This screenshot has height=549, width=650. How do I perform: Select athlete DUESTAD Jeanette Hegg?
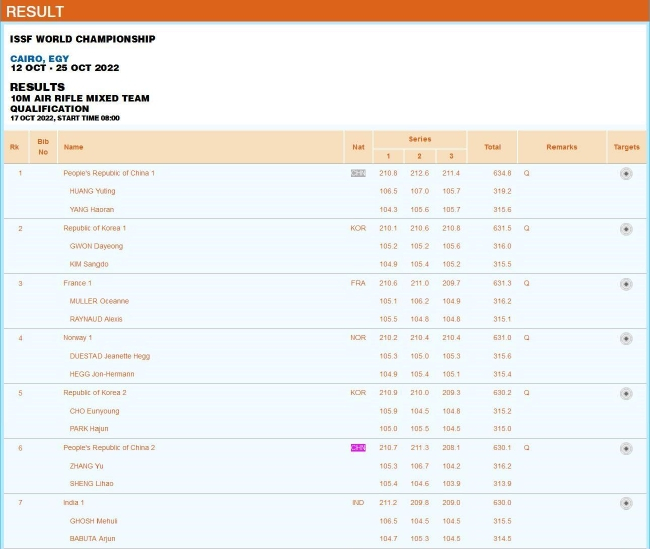click(110, 356)
